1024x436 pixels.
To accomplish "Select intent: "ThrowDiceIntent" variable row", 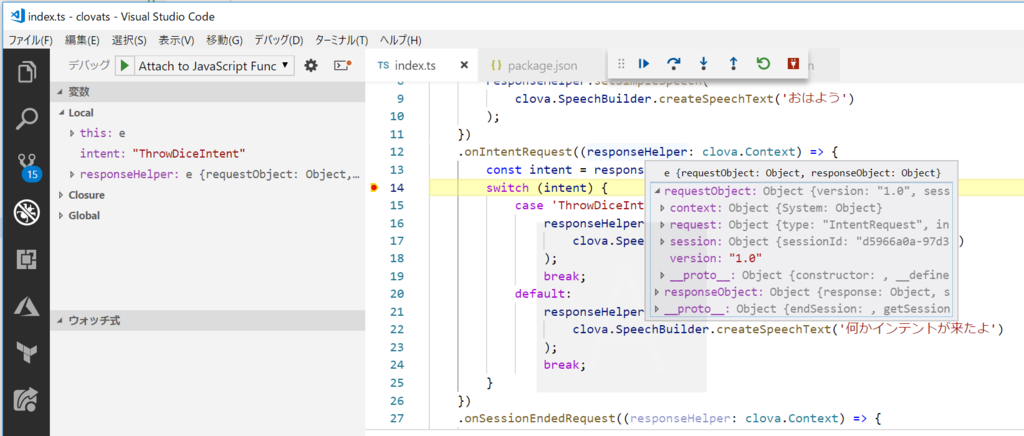I will click(x=207, y=154).
